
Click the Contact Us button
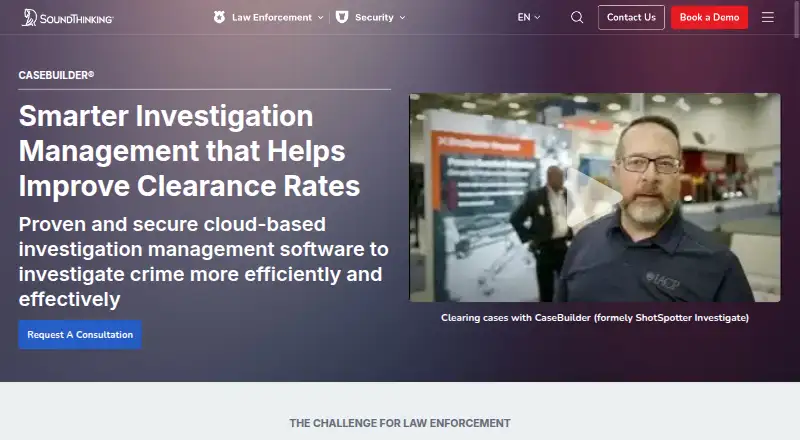pos(631,17)
